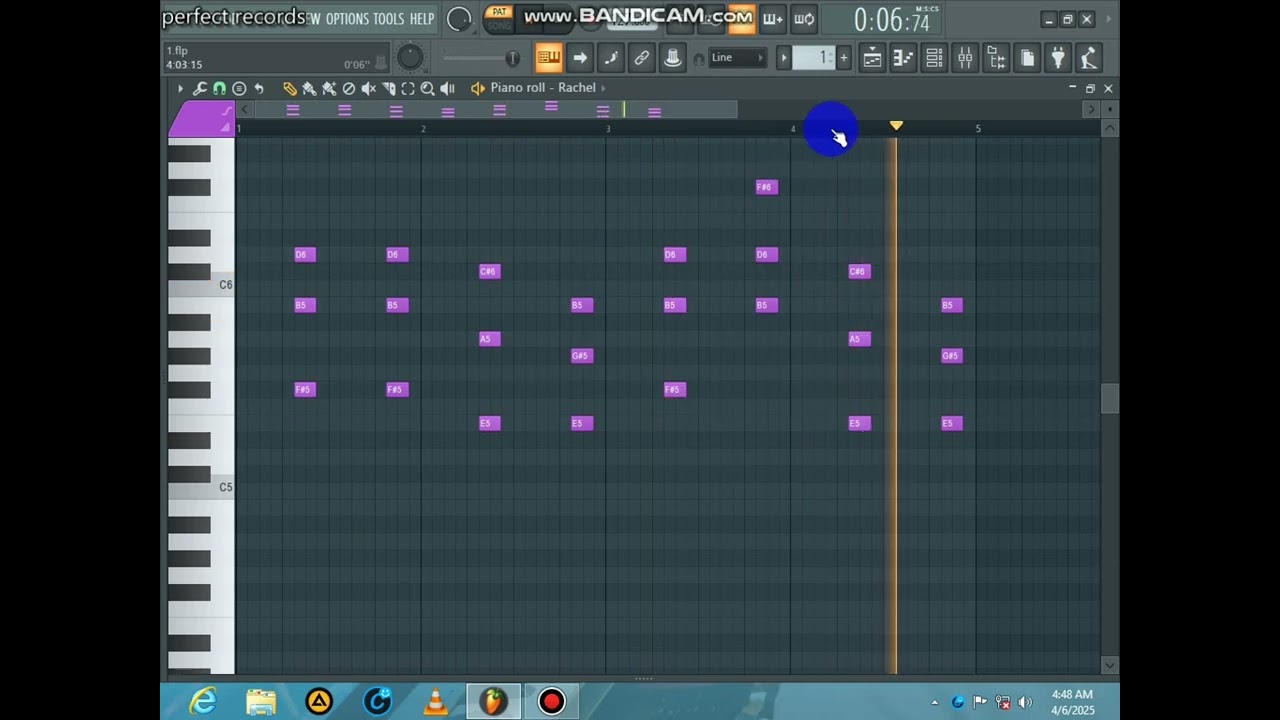Click the undo arrow in piano roll toolbar
Screen dimensions: 1280x720
(x=259, y=89)
